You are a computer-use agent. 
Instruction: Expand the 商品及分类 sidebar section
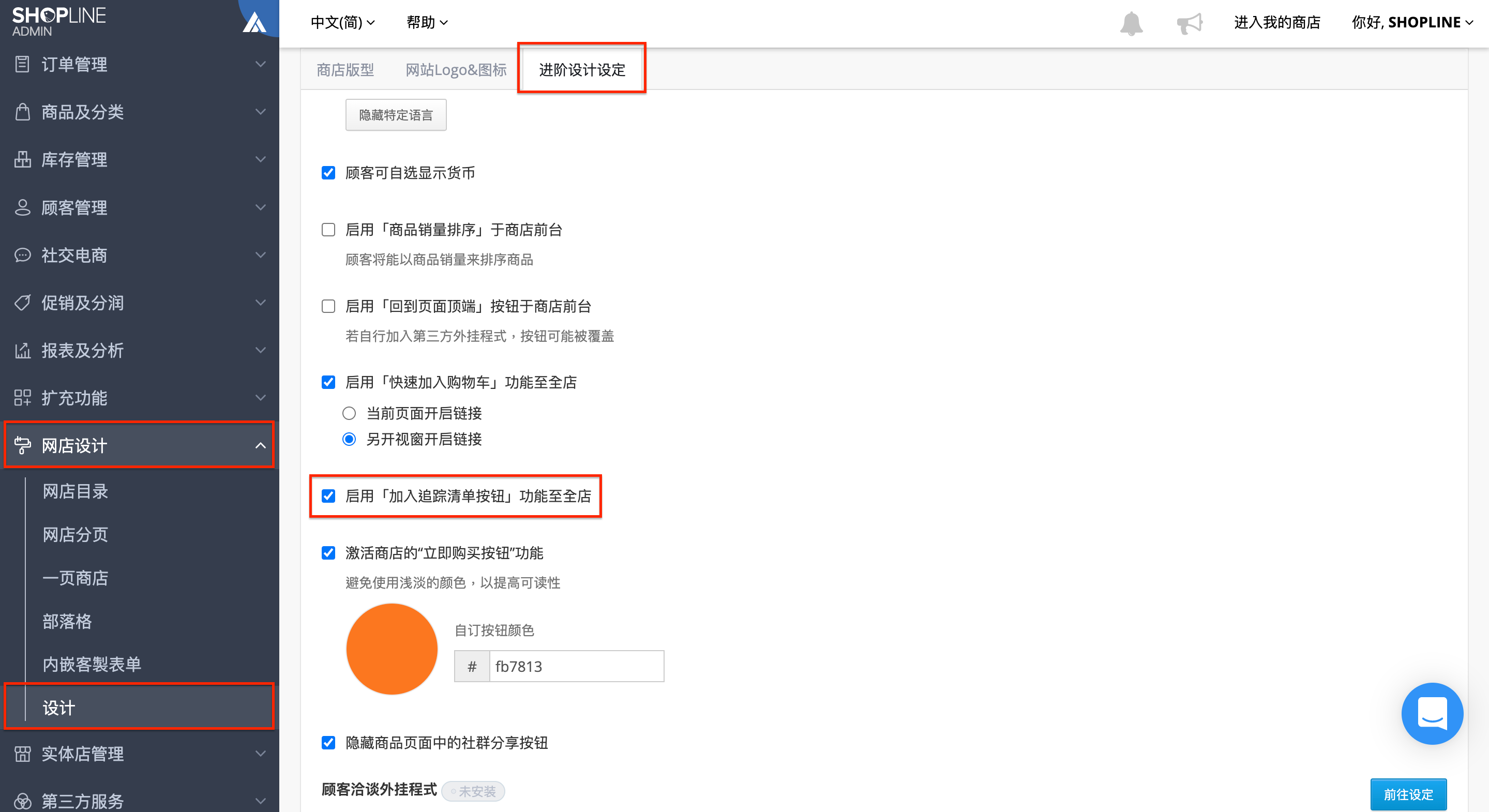139,112
